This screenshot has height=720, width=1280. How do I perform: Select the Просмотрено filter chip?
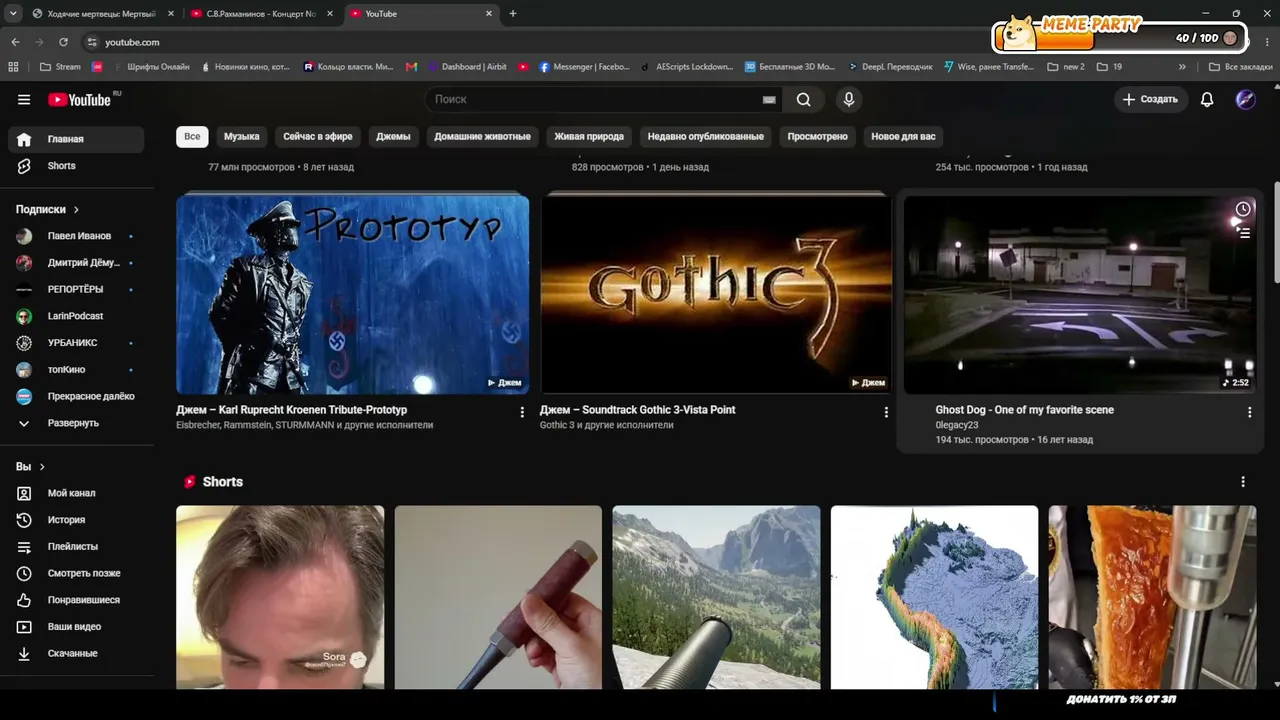(817, 136)
